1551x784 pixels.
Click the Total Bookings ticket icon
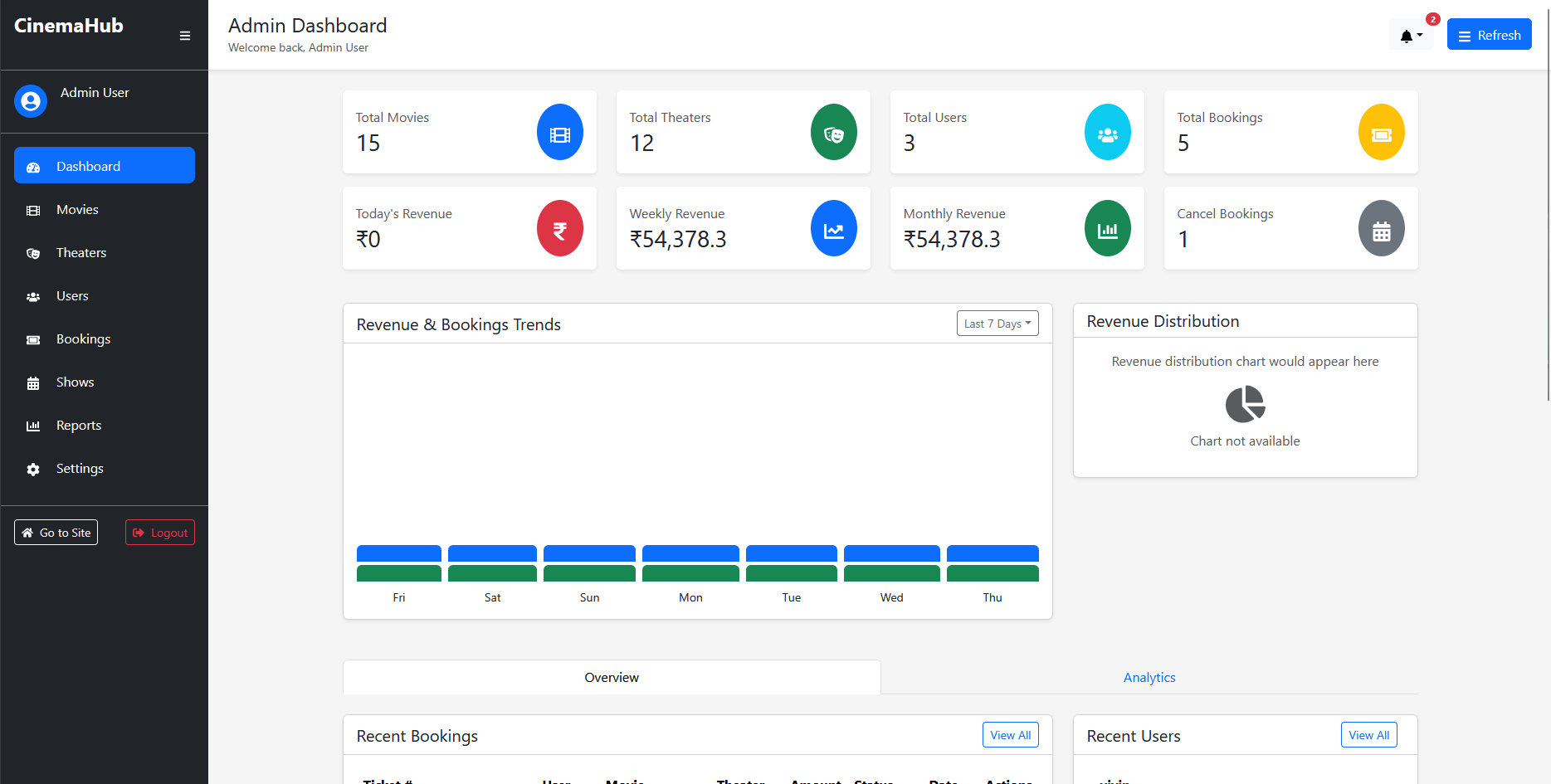coord(1382,133)
